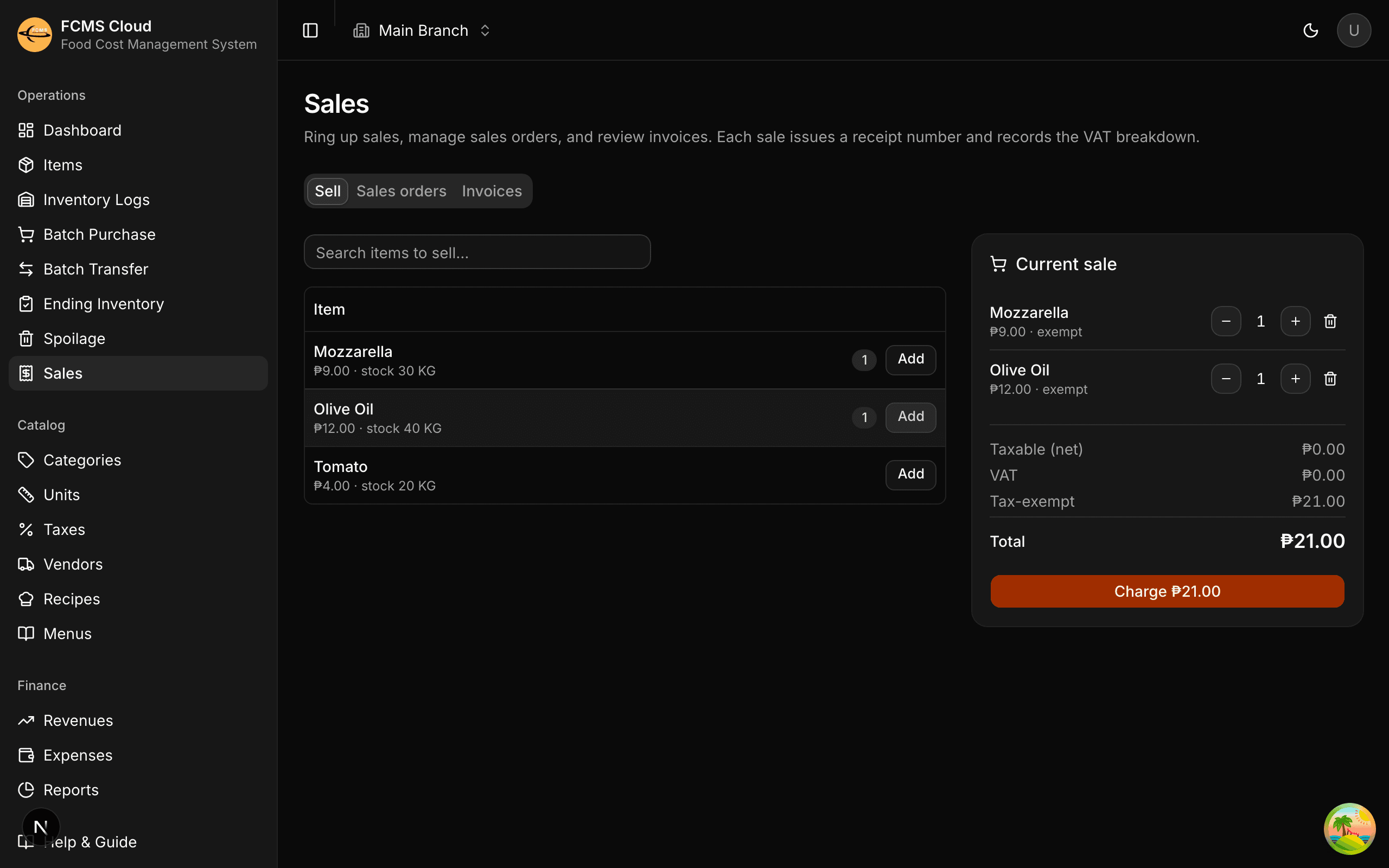Decrease Mozzarella quantity in cart

(1226, 321)
